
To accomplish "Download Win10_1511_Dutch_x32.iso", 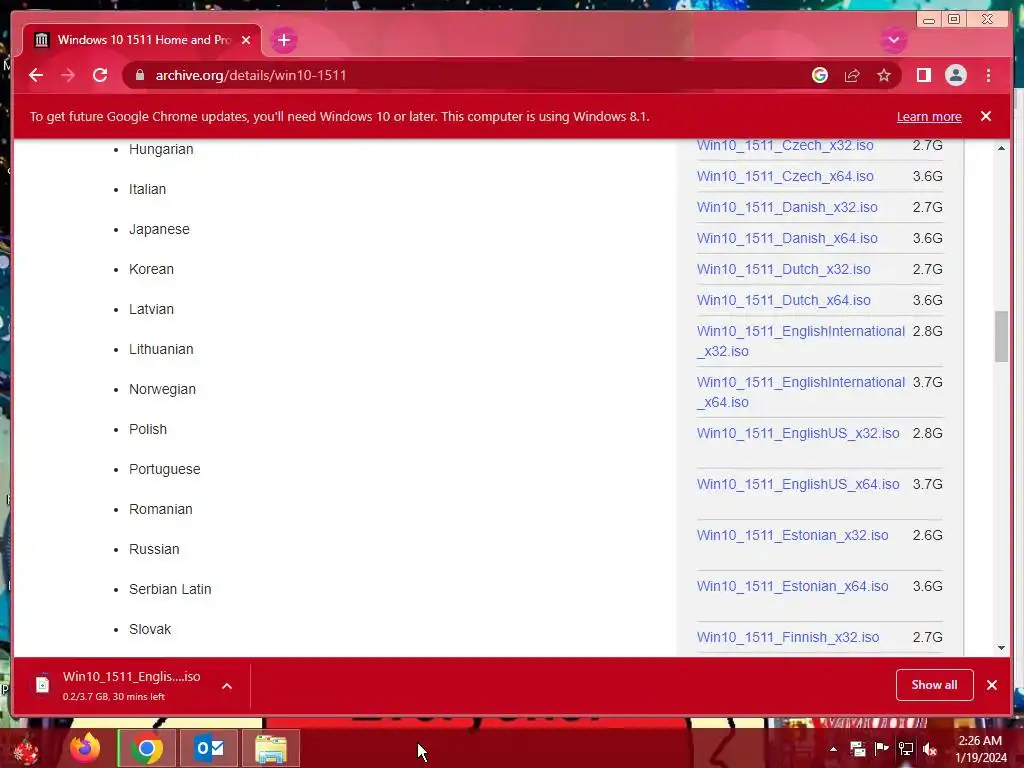I will 783,269.
